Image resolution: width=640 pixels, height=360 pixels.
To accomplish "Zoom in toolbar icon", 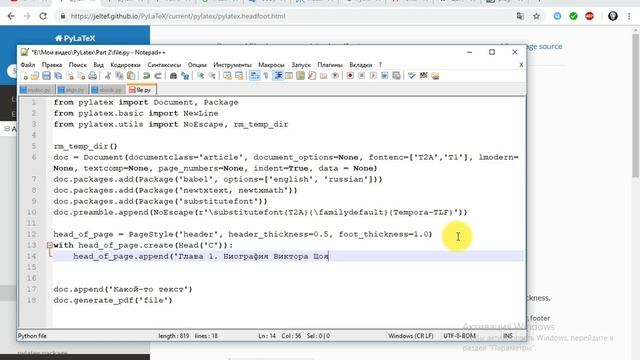I will click(x=200, y=76).
